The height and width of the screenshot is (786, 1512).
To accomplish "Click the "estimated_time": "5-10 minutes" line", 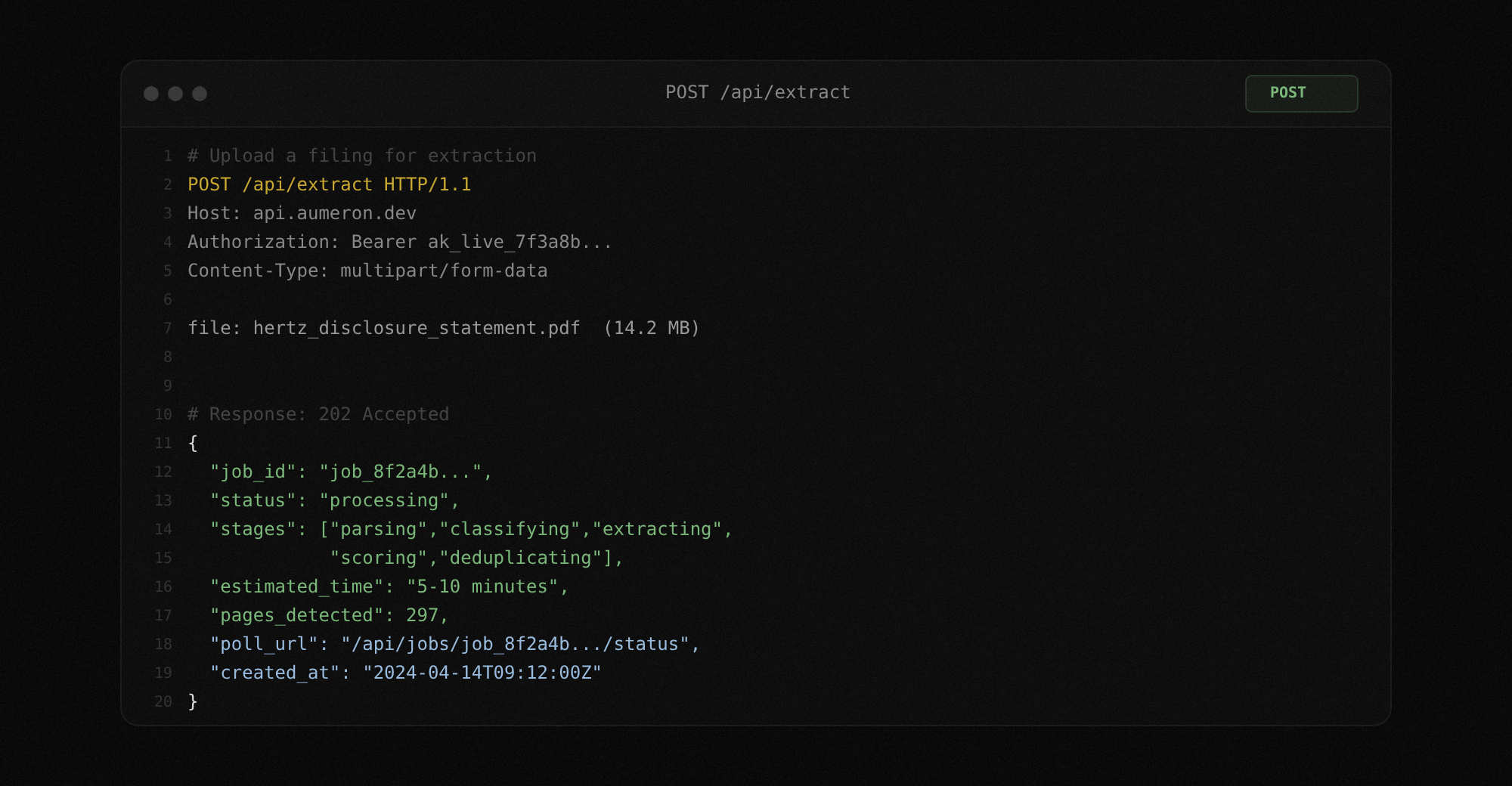I will (389, 586).
